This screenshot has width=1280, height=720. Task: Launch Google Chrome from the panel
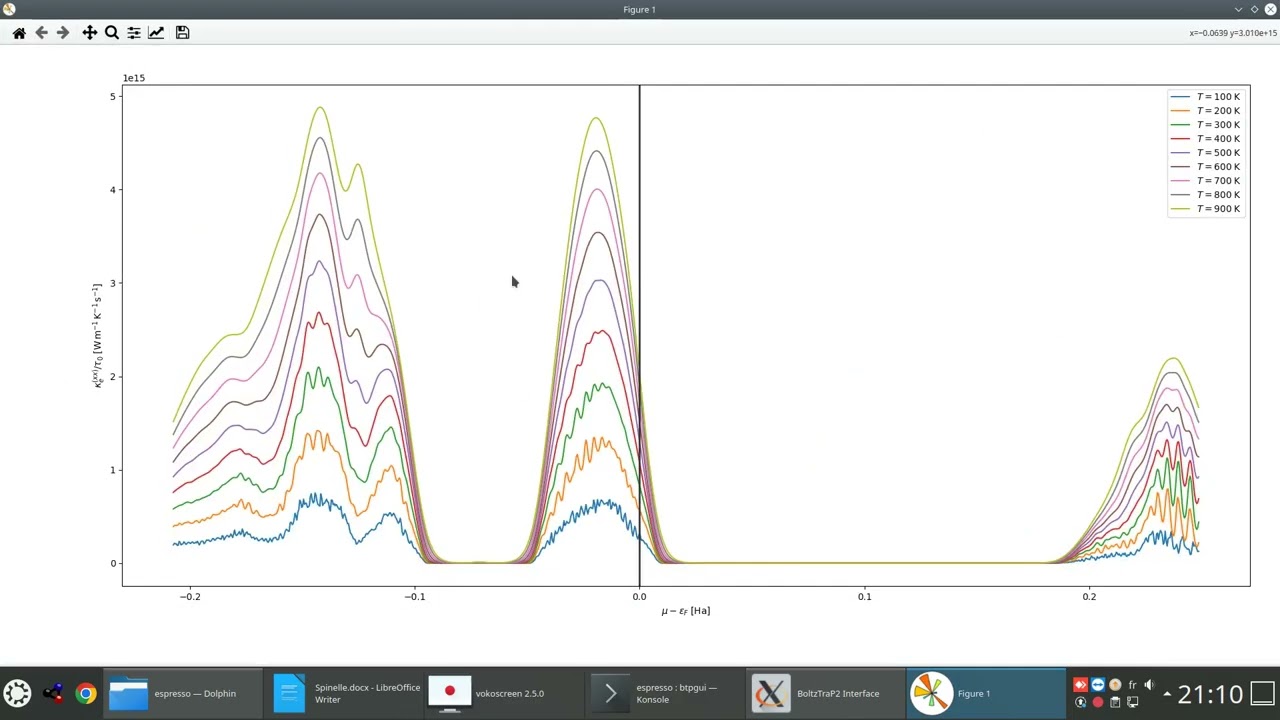pyautogui.click(x=86, y=693)
